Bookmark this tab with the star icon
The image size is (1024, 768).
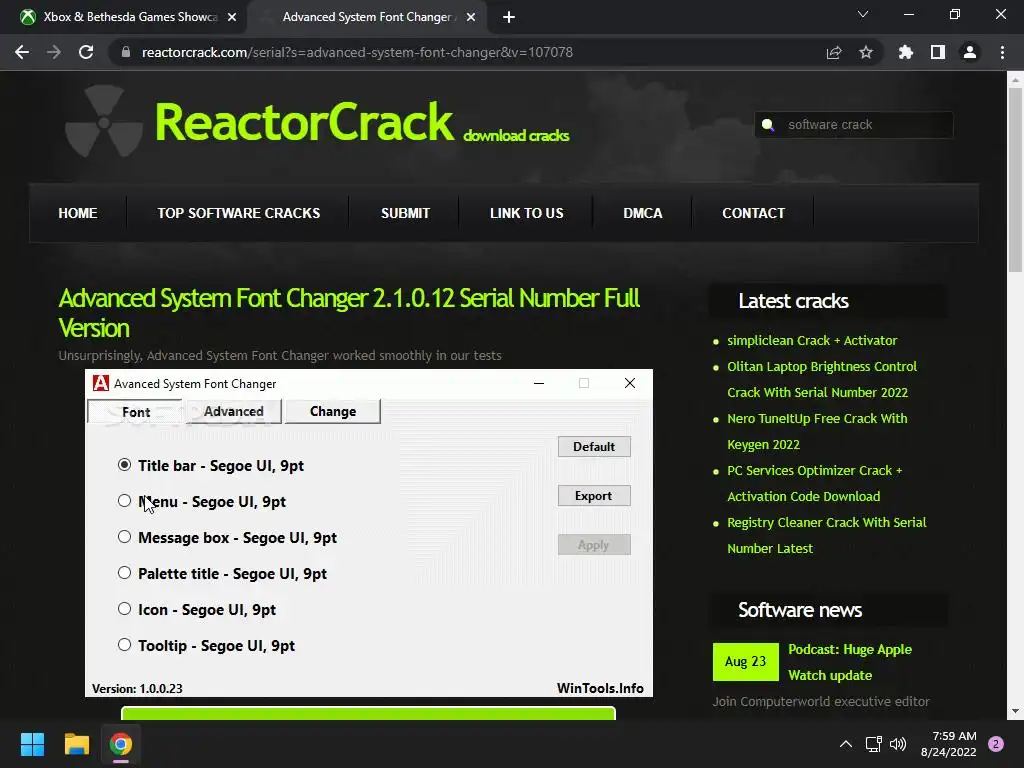[x=866, y=52]
